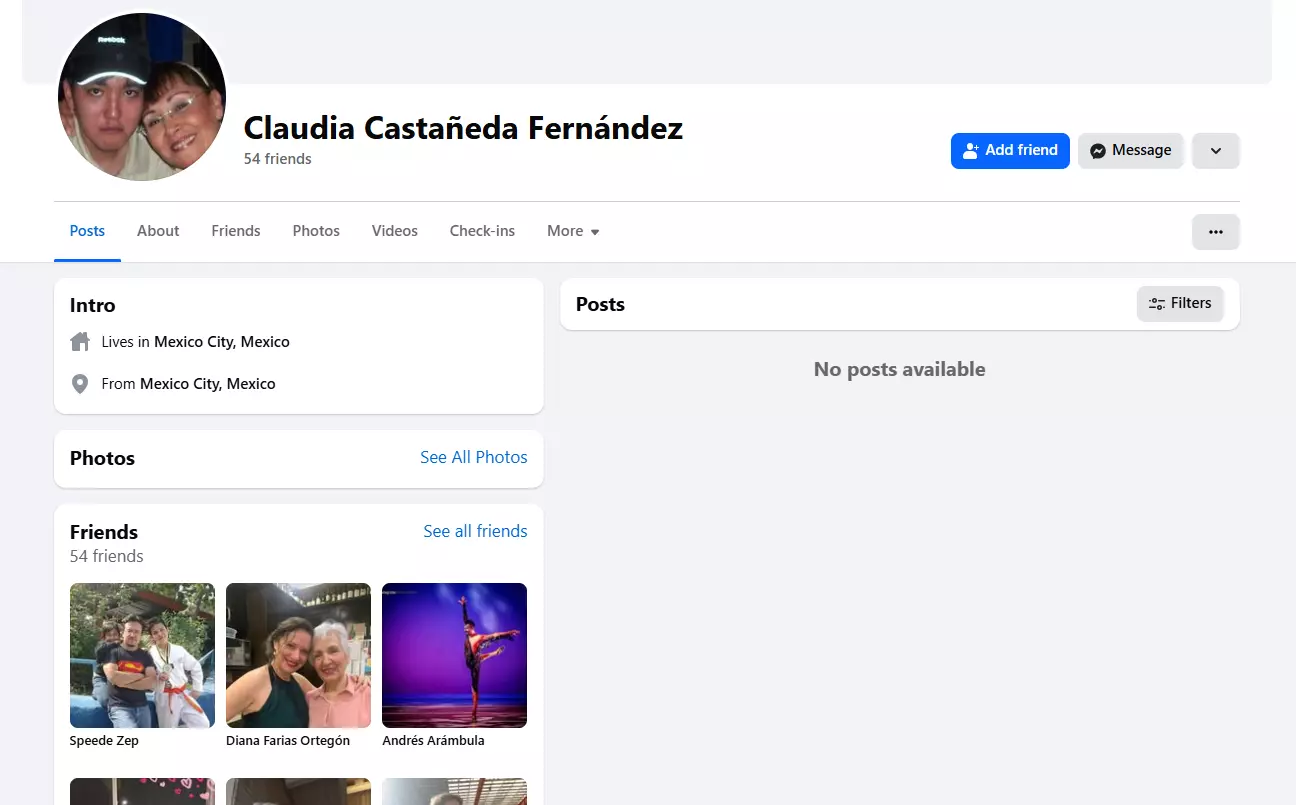Switch to the Posts tab
This screenshot has width=1296, height=805.
tap(87, 231)
